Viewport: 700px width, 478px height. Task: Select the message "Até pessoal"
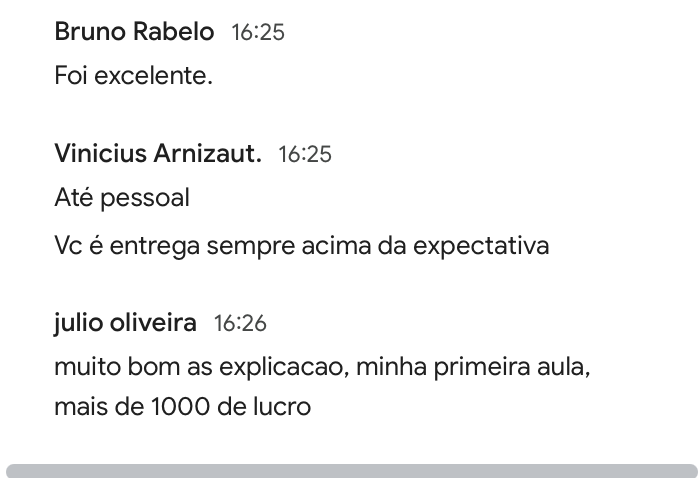[x=122, y=198]
